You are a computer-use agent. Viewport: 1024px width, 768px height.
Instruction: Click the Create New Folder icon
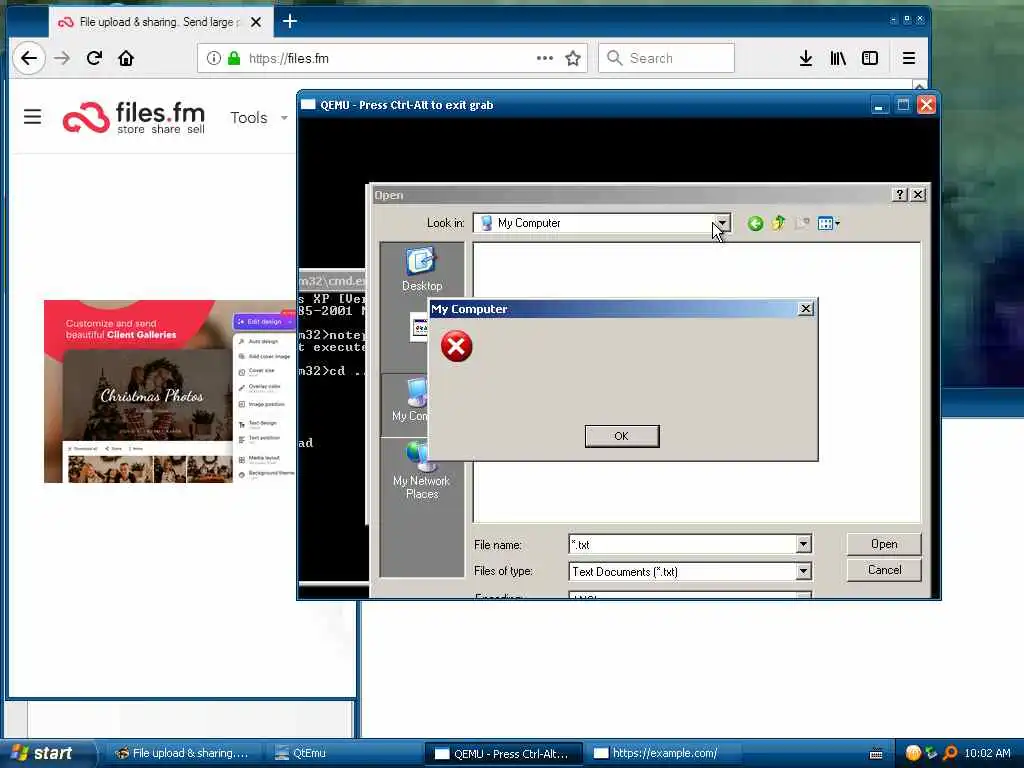click(802, 223)
